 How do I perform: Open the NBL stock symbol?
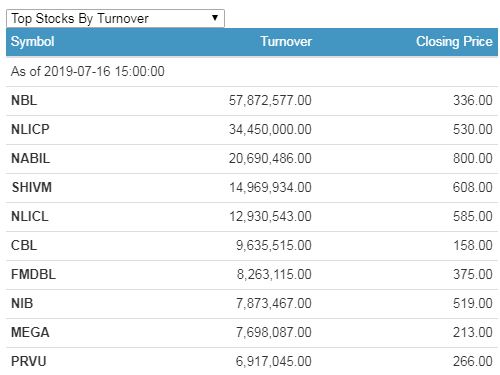click(x=24, y=100)
